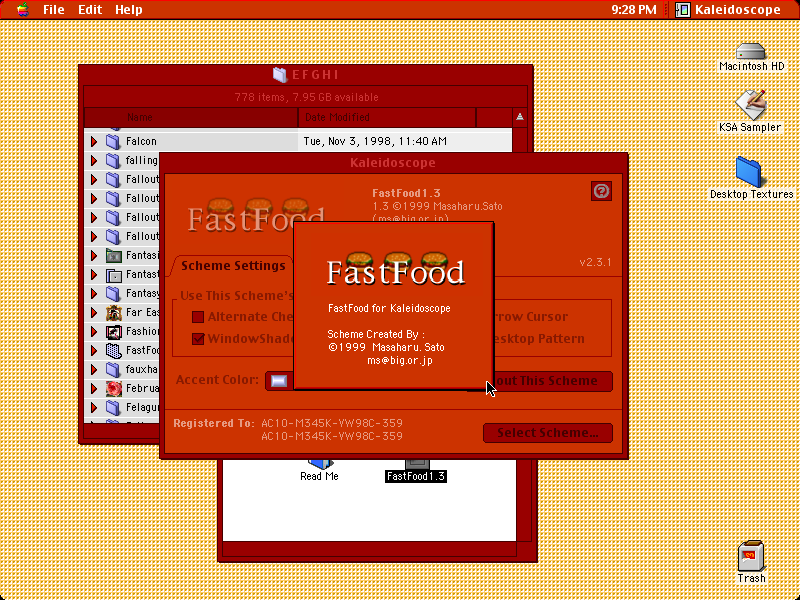800x600 pixels.
Task: Enable the Alternate Che… checkbox
Action: pos(198,317)
